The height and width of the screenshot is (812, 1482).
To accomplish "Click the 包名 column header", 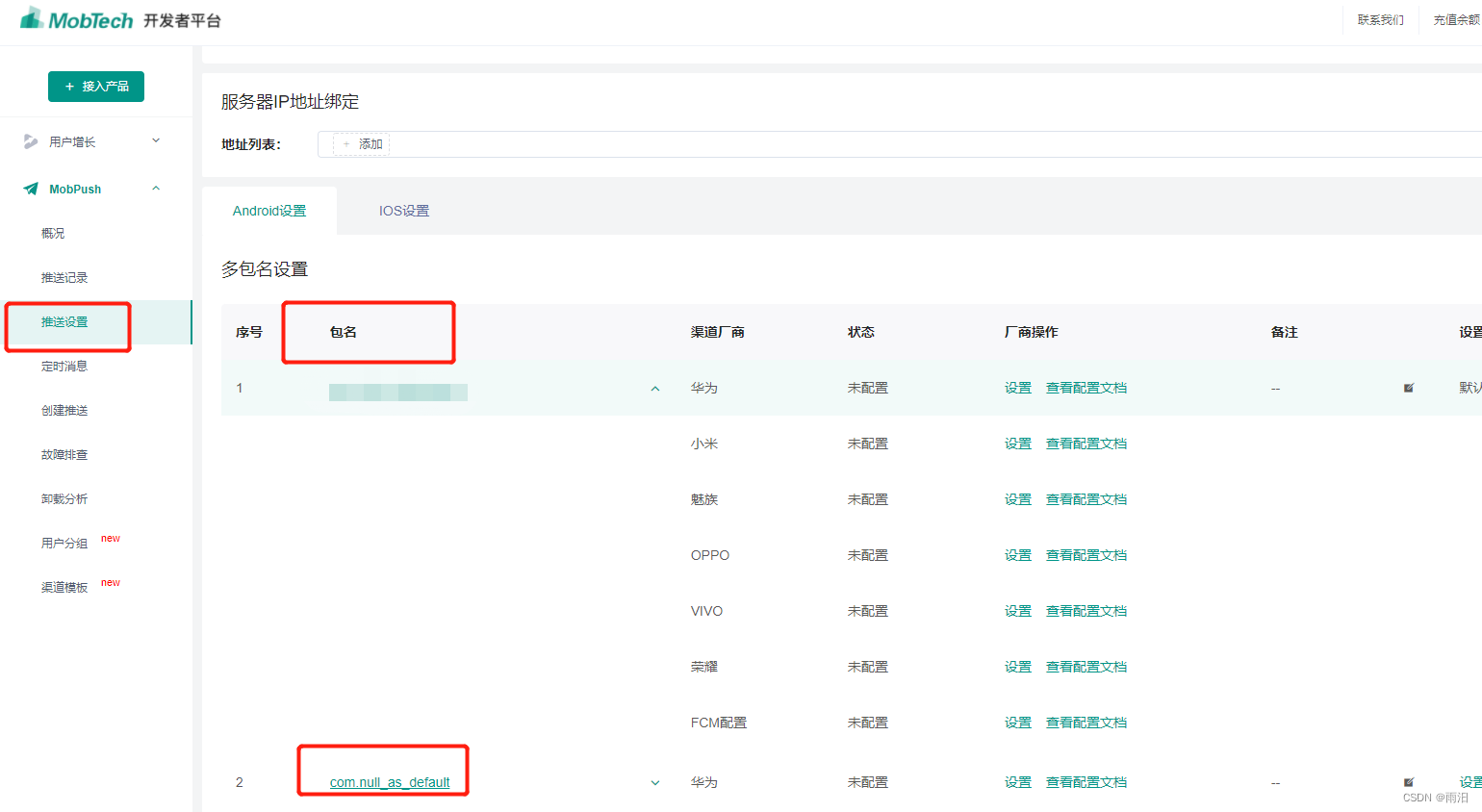I will point(344,332).
